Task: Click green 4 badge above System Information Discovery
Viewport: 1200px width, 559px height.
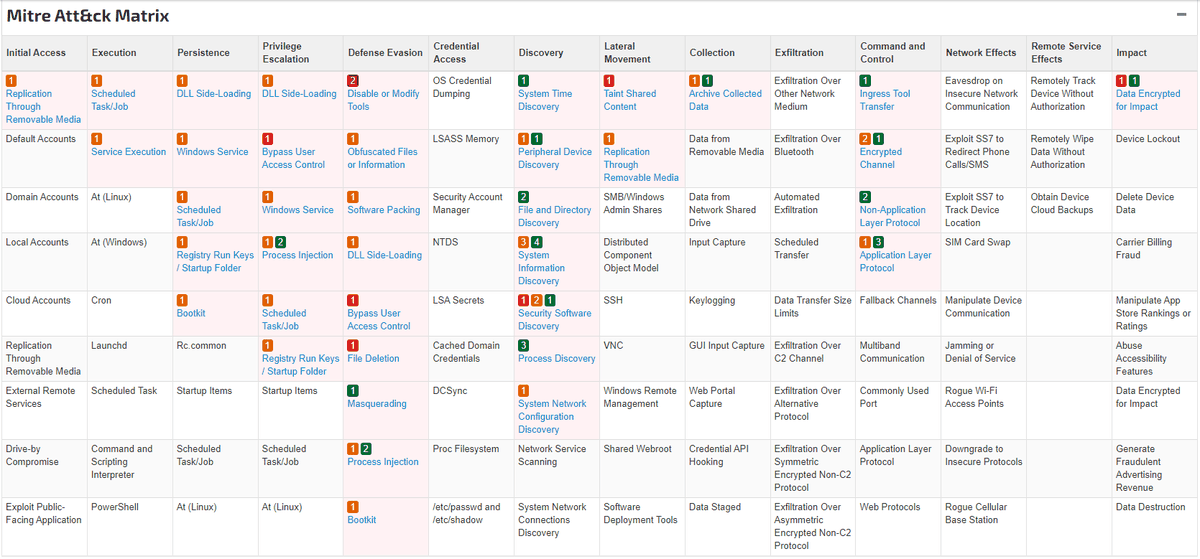Action: (537, 242)
